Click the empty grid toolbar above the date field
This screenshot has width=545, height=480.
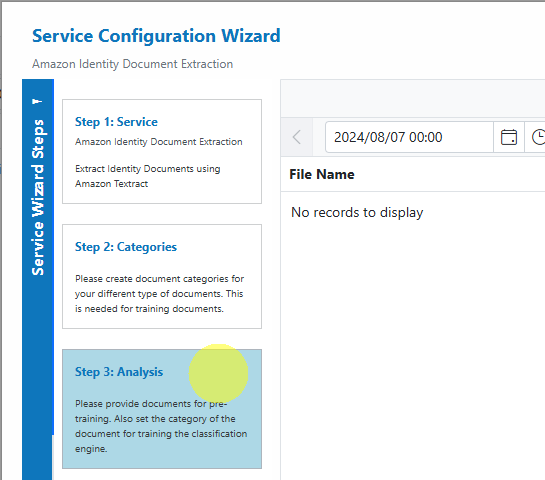click(413, 99)
